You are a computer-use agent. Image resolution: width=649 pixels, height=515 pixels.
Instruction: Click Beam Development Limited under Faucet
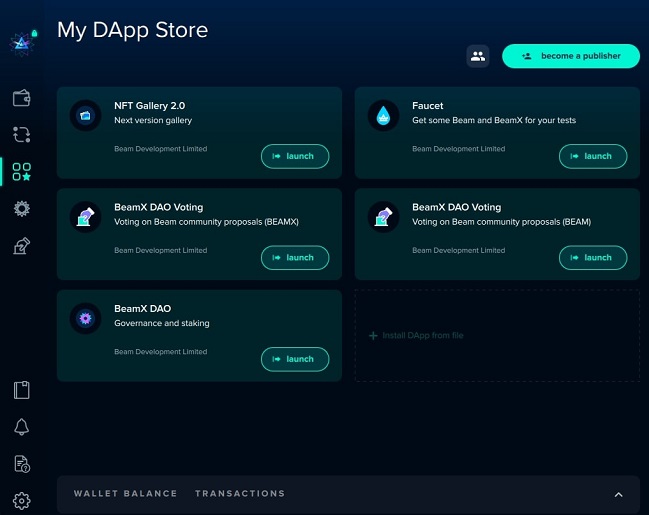coord(459,149)
